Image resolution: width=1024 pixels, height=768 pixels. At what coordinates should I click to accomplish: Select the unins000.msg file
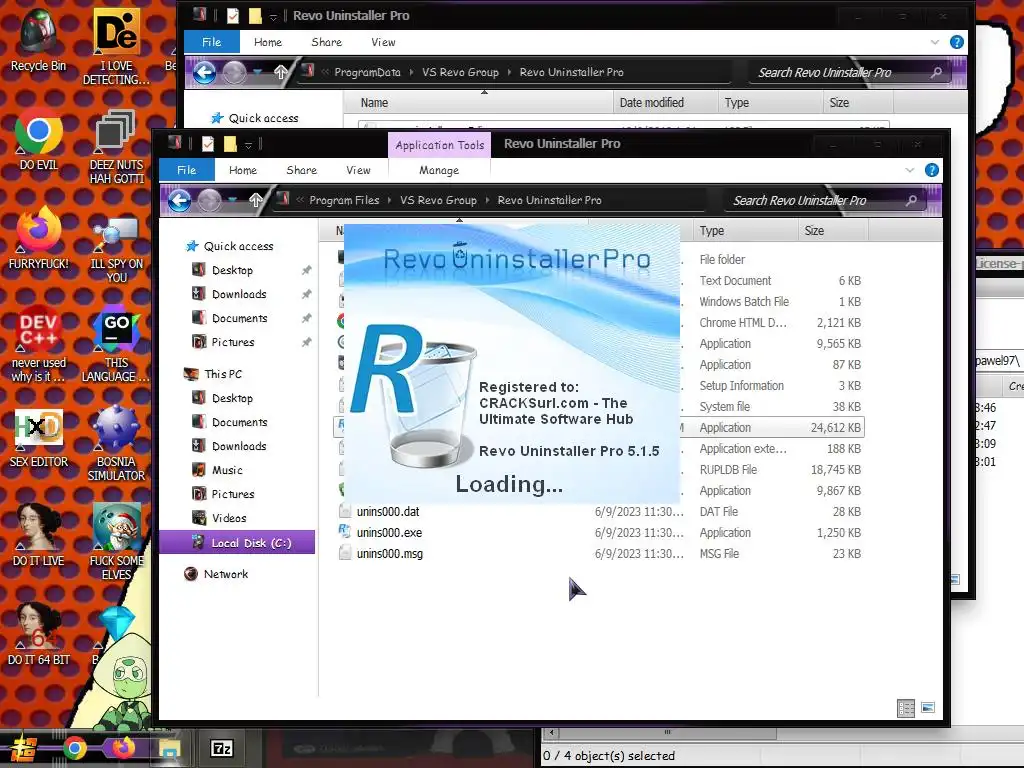(389, 554)
